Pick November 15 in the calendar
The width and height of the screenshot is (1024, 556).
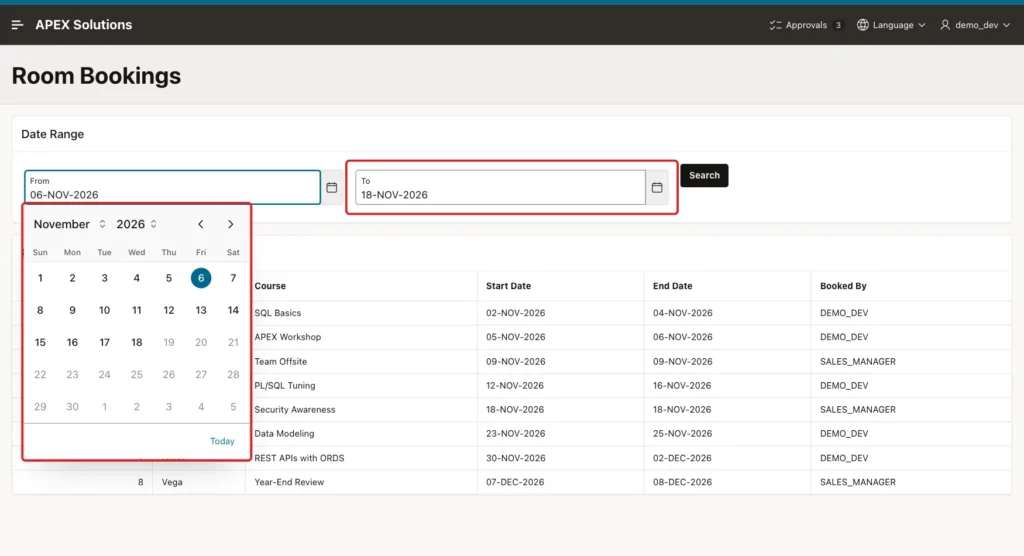coord(40,342)
